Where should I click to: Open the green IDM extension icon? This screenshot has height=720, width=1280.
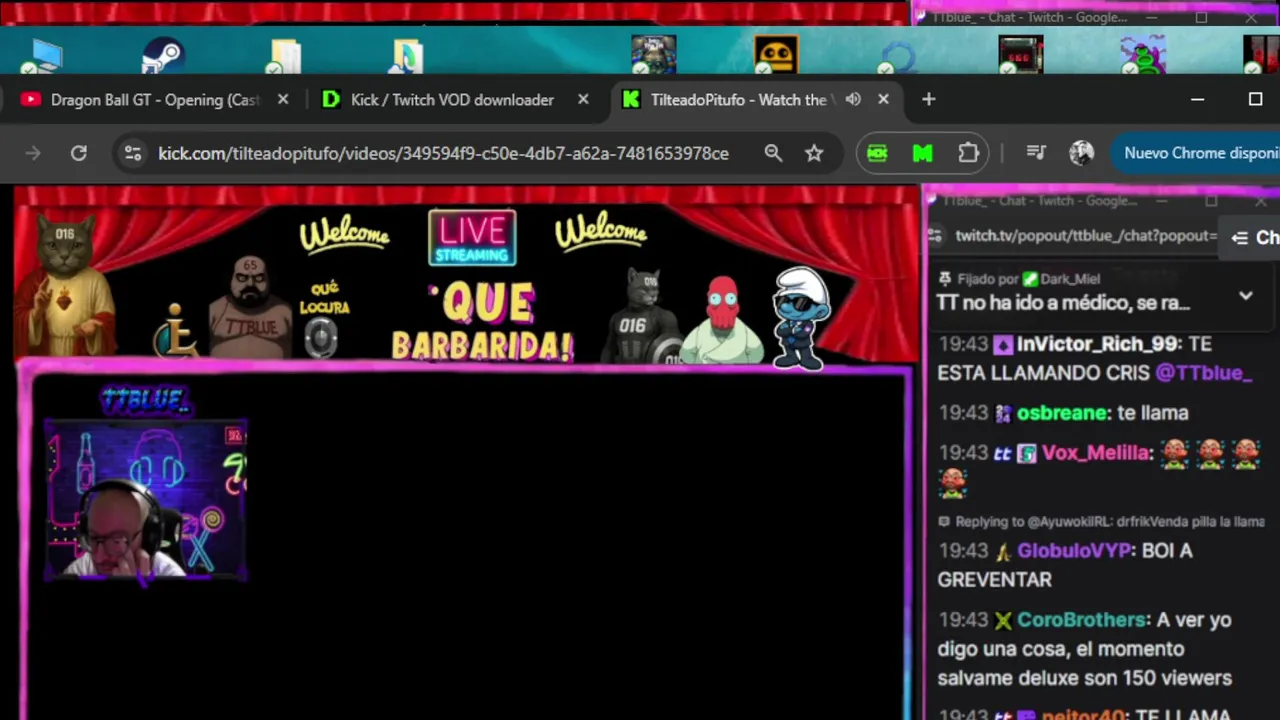point(877,153)
